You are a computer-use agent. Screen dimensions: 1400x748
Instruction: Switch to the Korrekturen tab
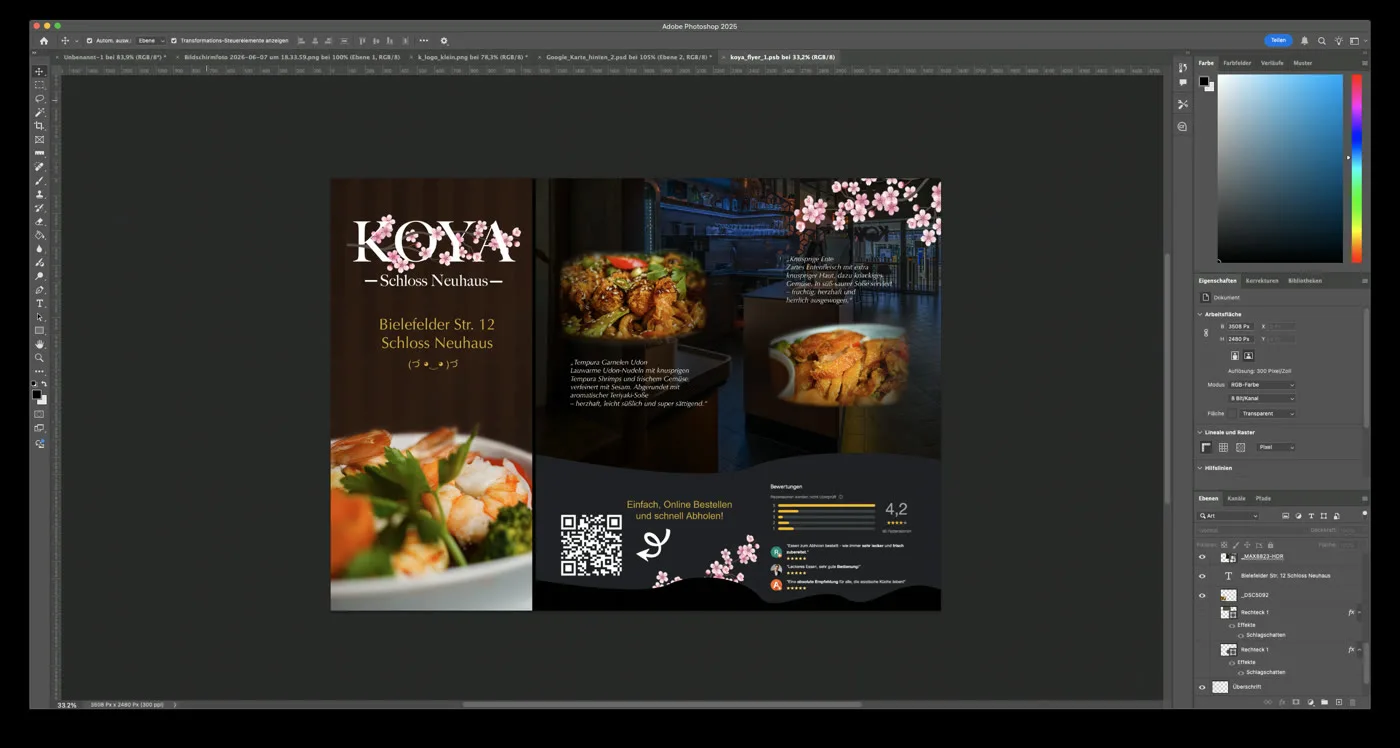click(1262, 281)
